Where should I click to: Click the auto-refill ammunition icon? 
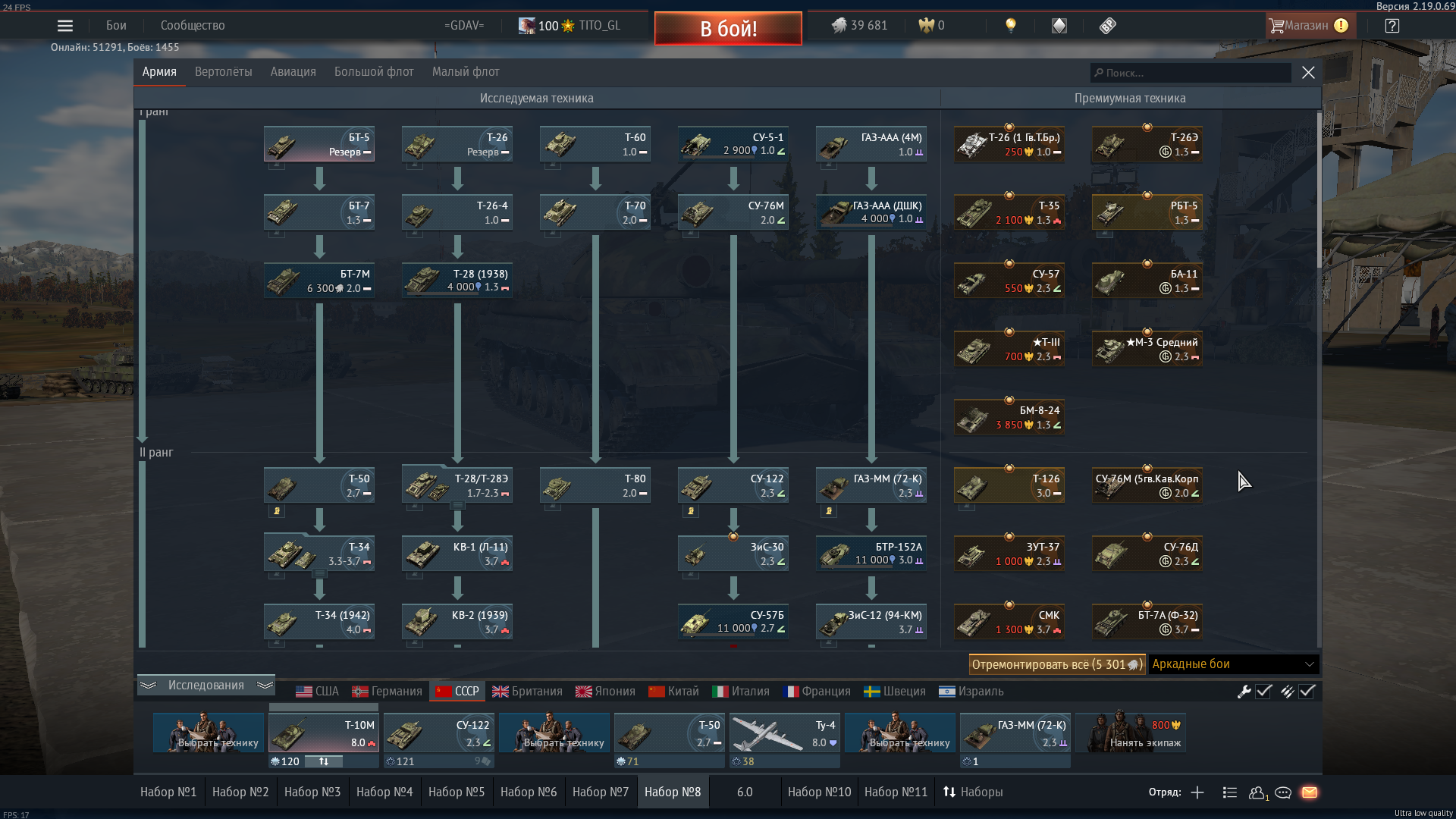[1287, 692]
